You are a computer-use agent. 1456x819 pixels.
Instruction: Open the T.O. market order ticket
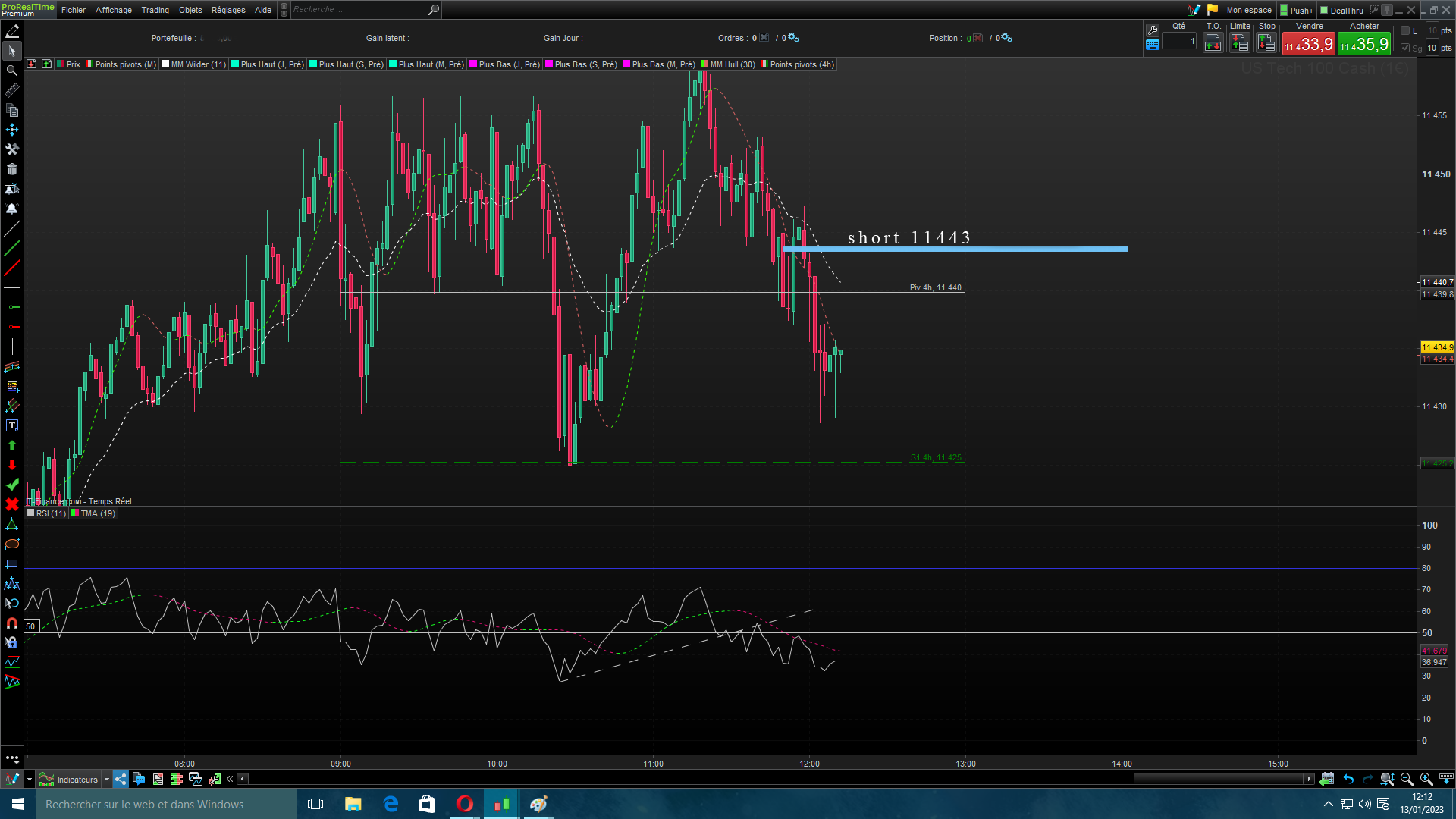[x=1213, y=43]
